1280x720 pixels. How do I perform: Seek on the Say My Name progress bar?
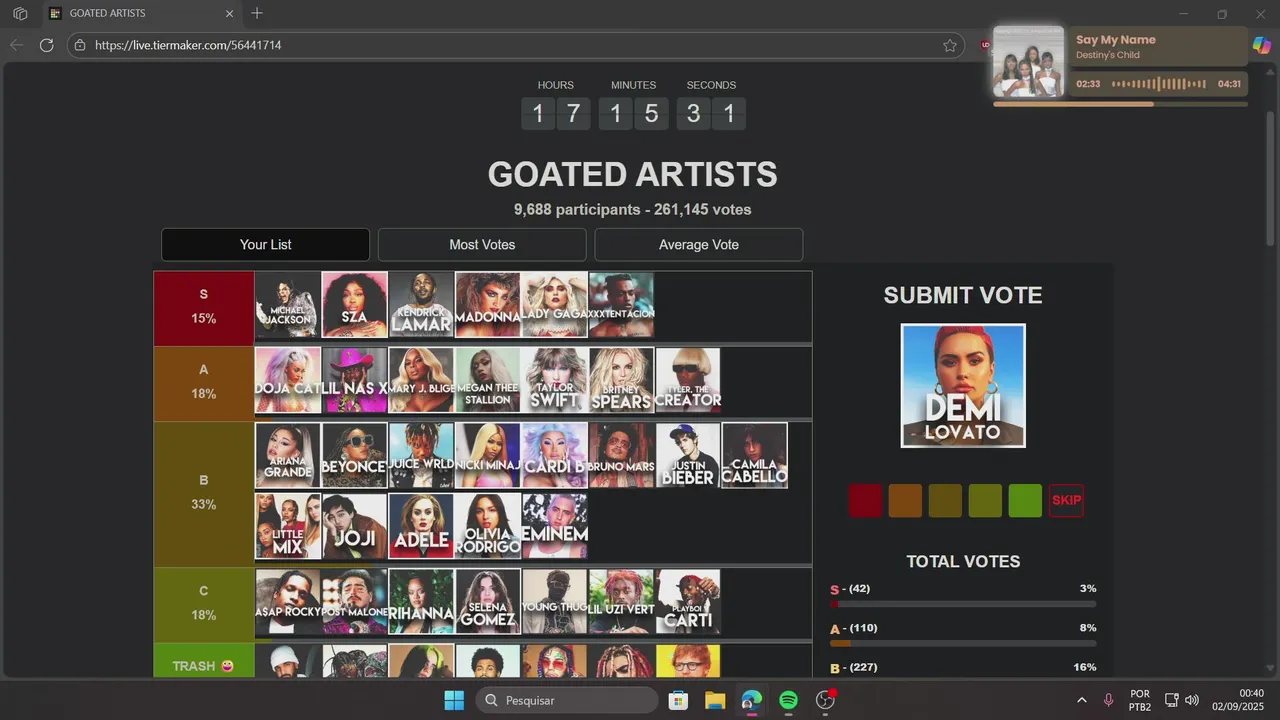[1120, 104]
